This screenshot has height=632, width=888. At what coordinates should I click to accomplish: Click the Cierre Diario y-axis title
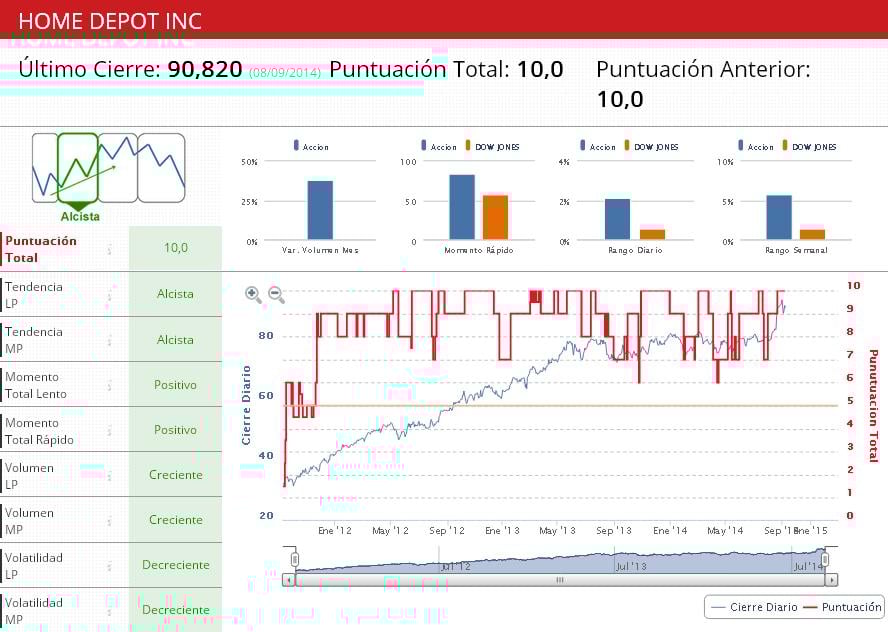tap(246, 405)
